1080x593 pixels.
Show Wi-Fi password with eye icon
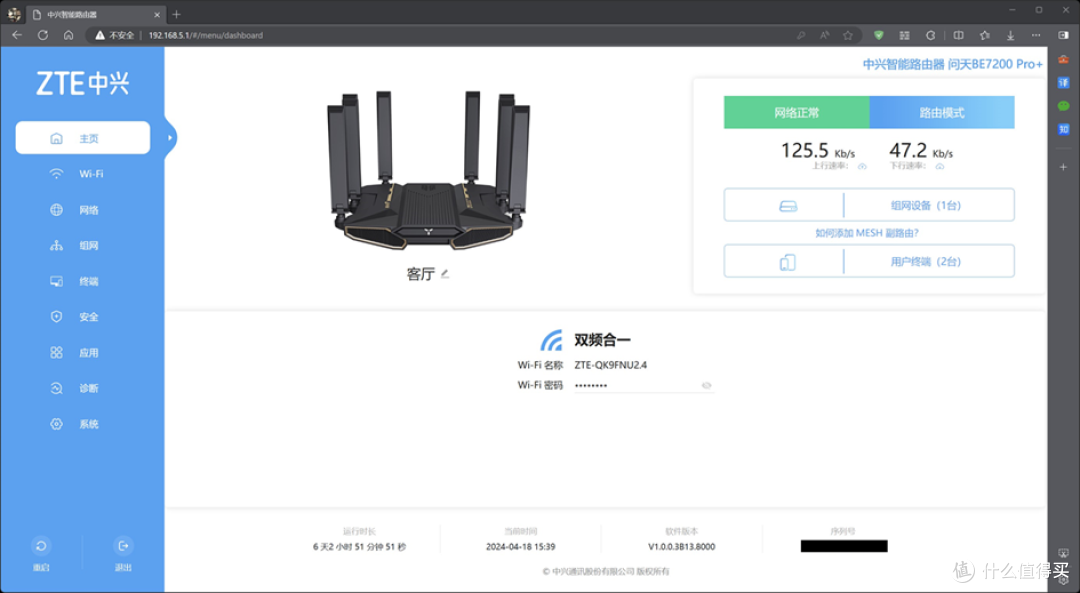(706, 386)
